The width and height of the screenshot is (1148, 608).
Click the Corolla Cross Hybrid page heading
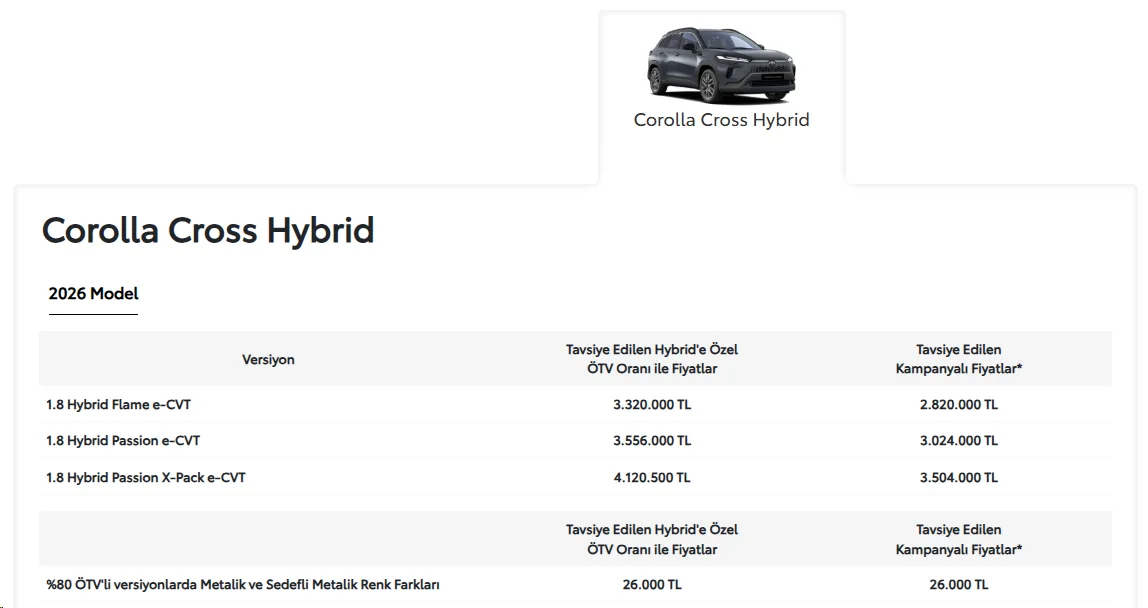click(x=208, y=230)
